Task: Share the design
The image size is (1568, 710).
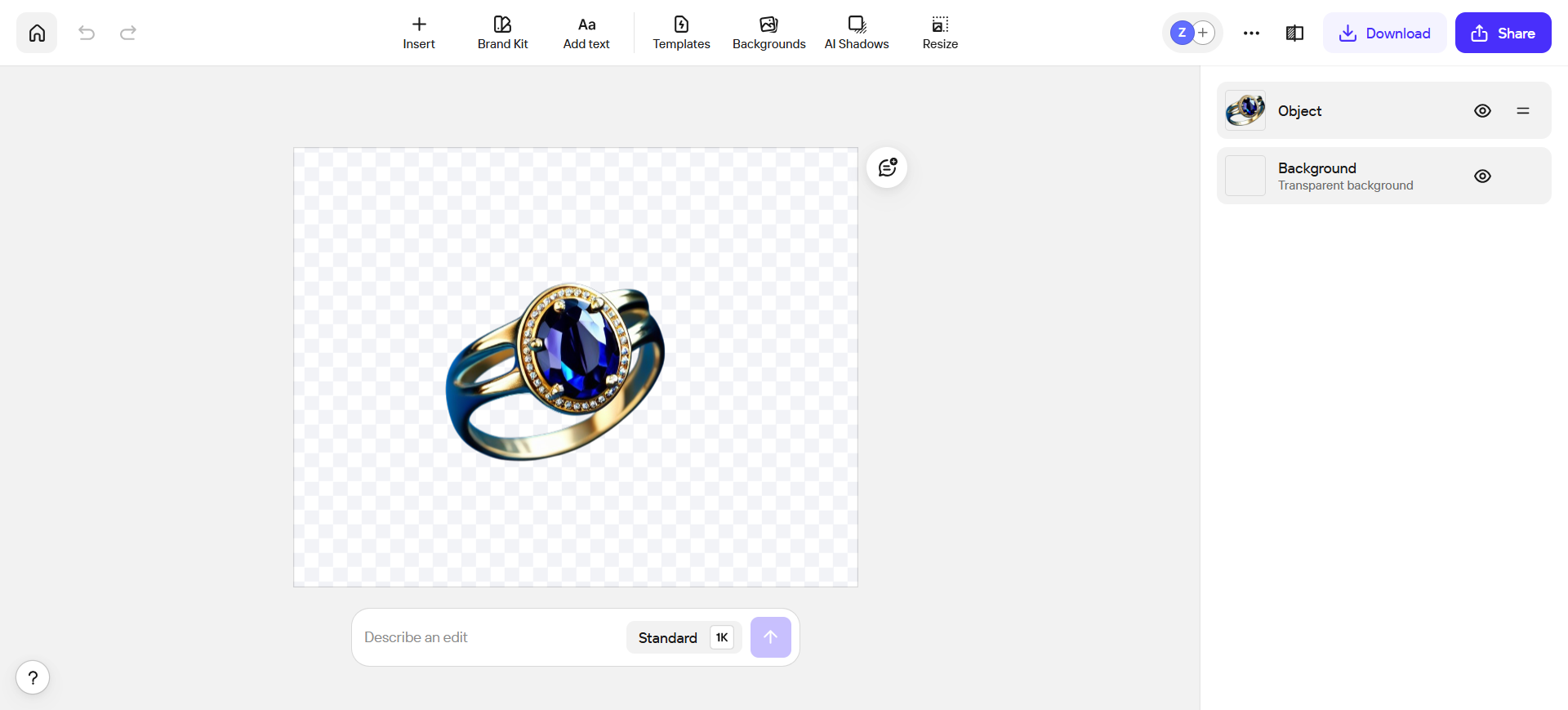Action: coord(1503,33)
